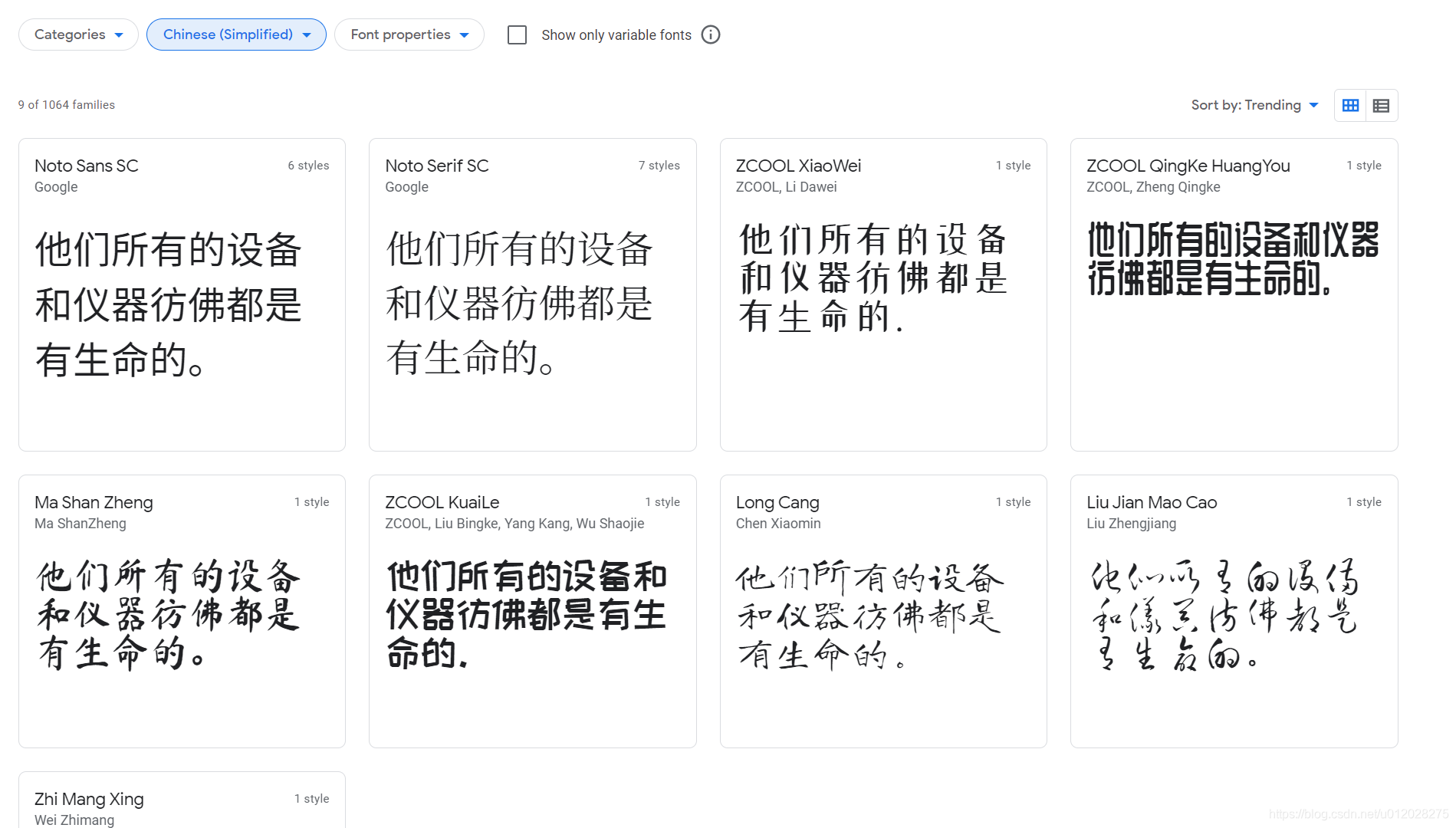The height and width of the screenshot is (828, 1456).
Task: Switch to list view icon
Action: (x=1381, y=105)
